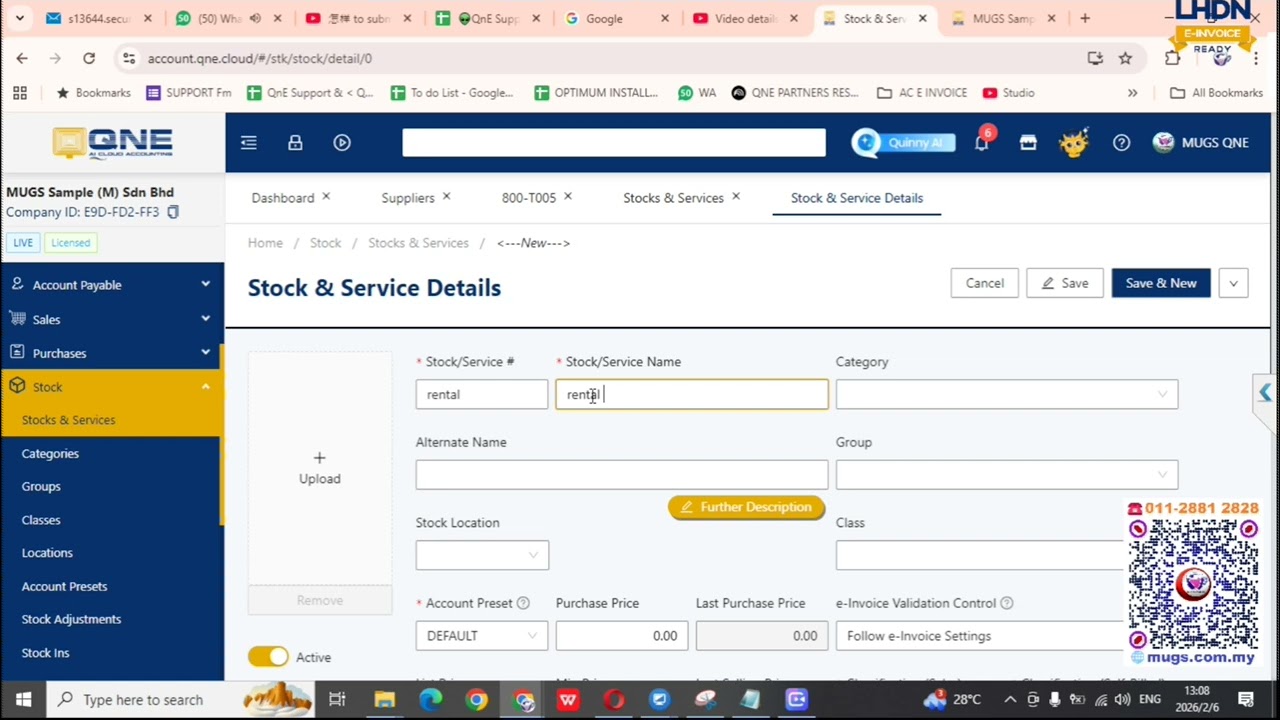Click Save & New button
Screen dimensions: 1280x720
point(1161,283)
